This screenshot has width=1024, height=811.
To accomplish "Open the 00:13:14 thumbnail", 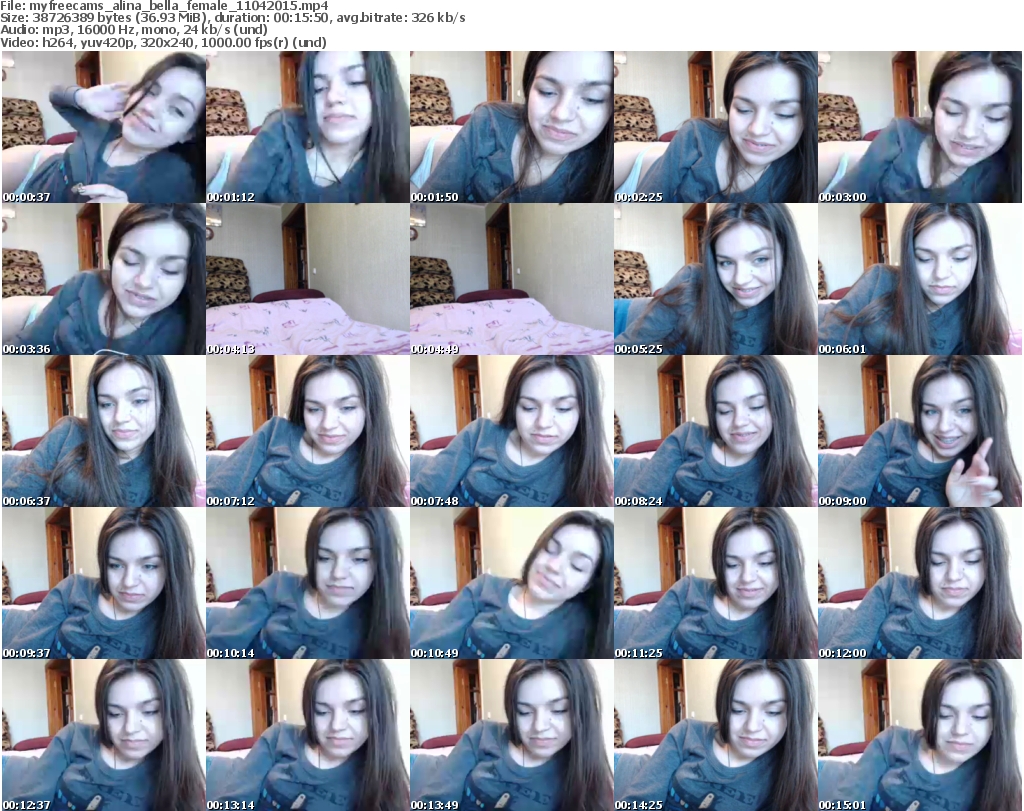I will 307,735.
